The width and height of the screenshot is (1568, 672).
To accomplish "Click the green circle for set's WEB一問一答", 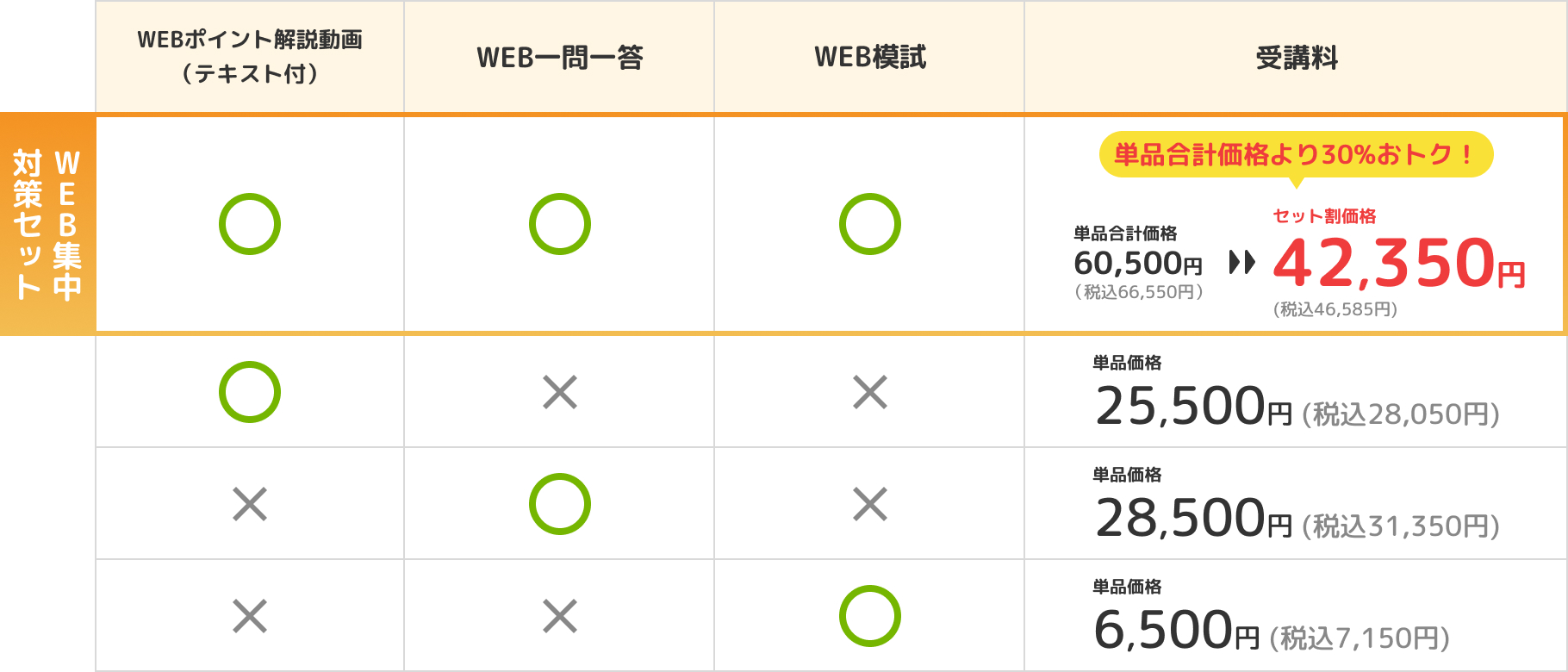I will 560,224.
